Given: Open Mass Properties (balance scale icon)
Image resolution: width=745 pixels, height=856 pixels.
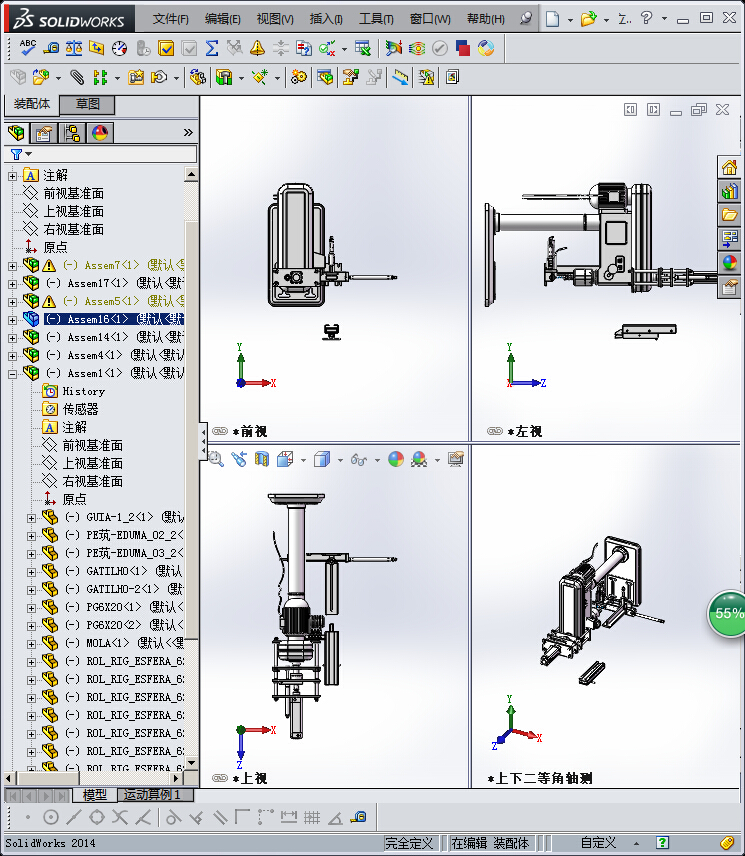Looking at the screenshot, I should pyautogui.click(x=74, y=48).
